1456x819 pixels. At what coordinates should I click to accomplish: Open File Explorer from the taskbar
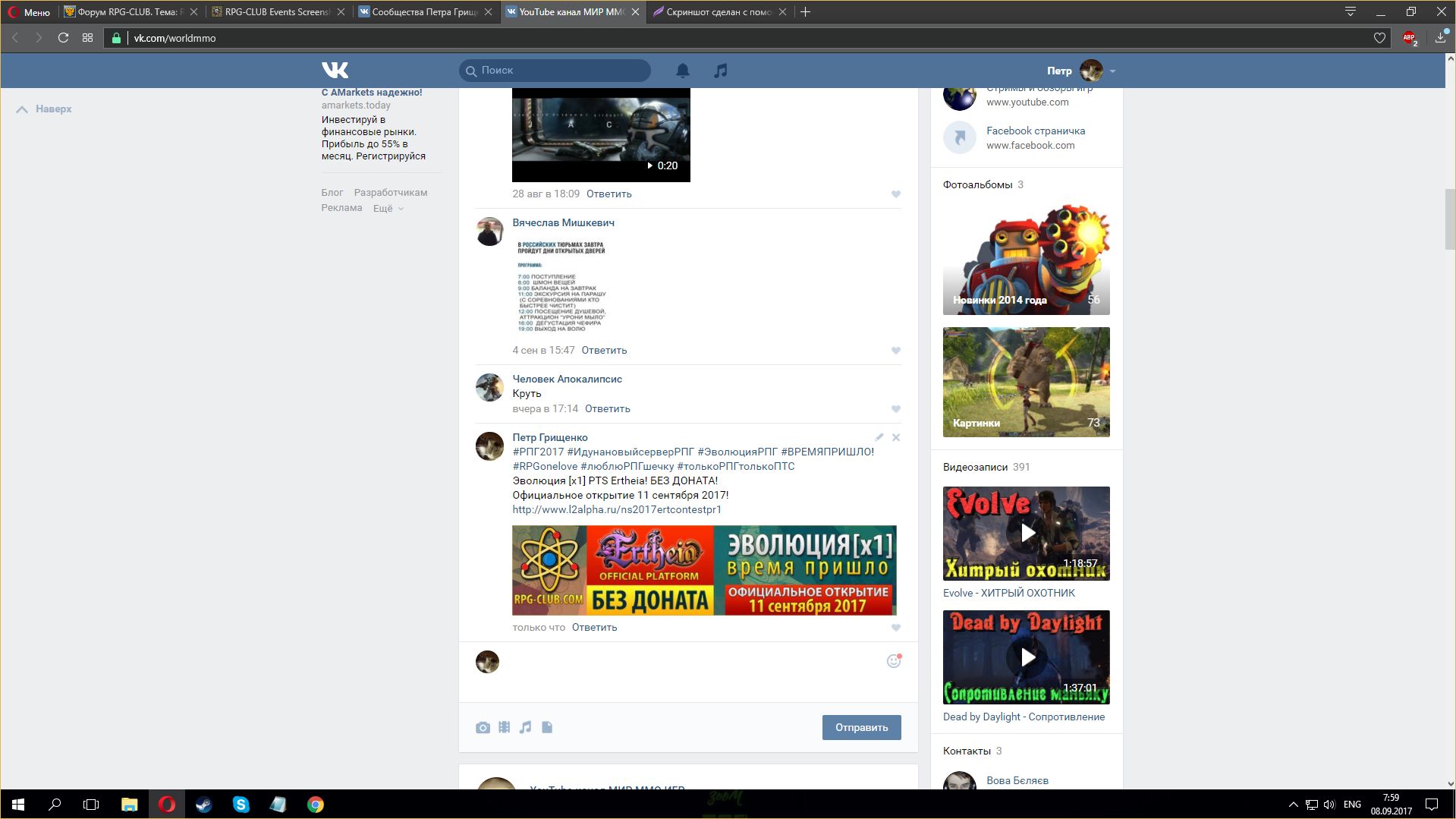tap(129, 805)
